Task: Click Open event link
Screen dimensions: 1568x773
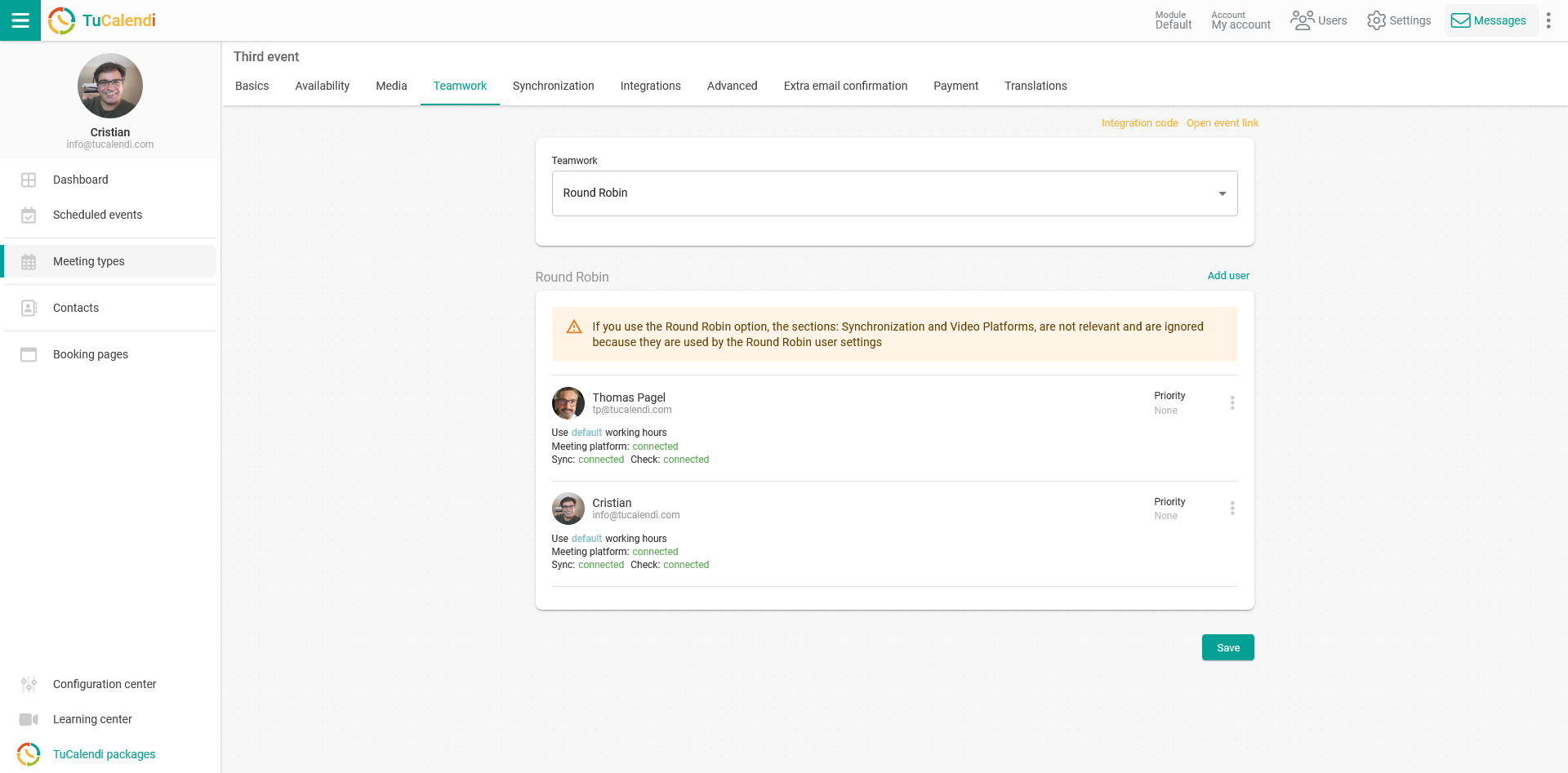Action: [x=1222, y=123]
